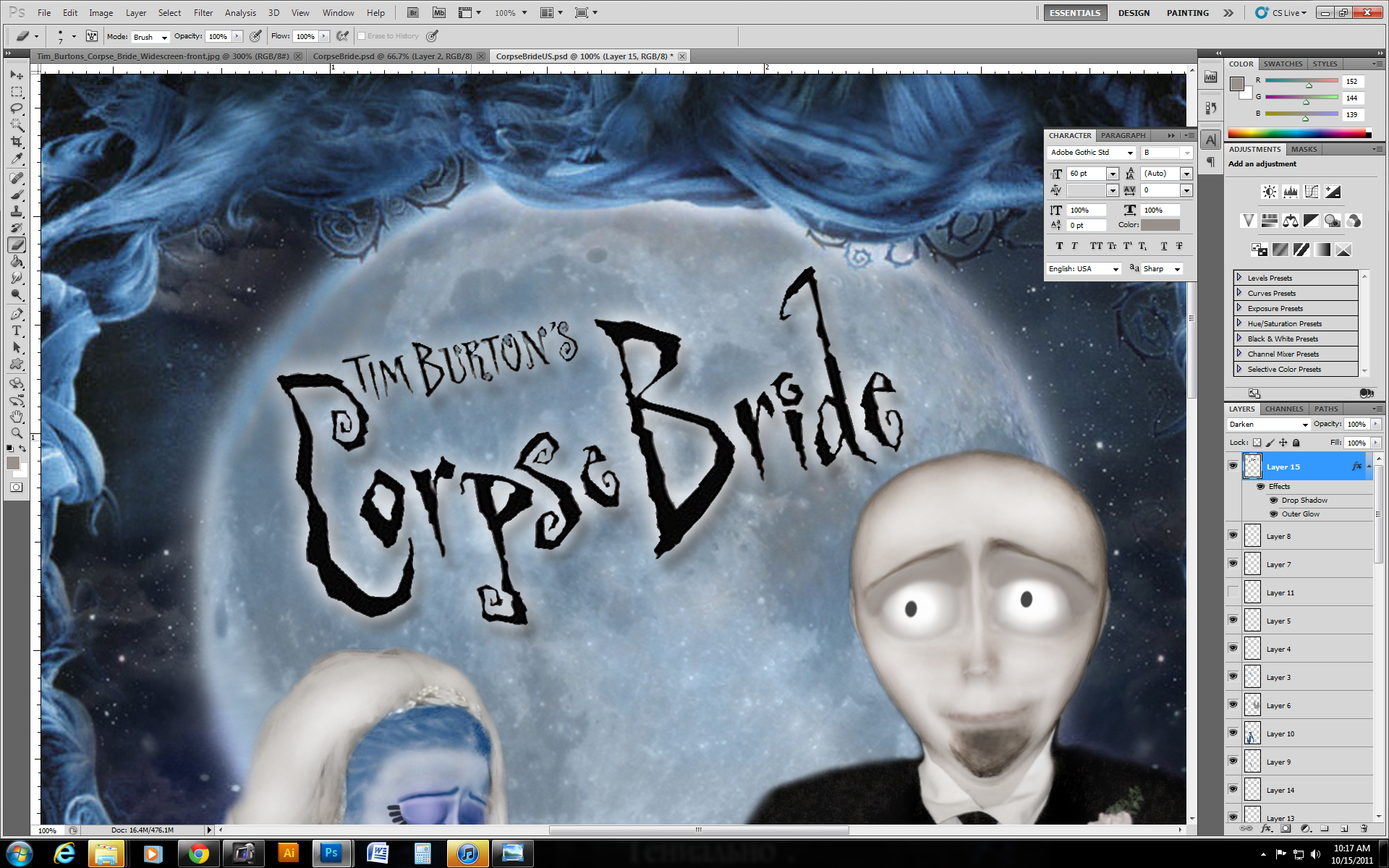Hide Layer 8 visibility eye
Image resolution: width=1389 pixels, height=868 pixels.
click(1233, 535)
